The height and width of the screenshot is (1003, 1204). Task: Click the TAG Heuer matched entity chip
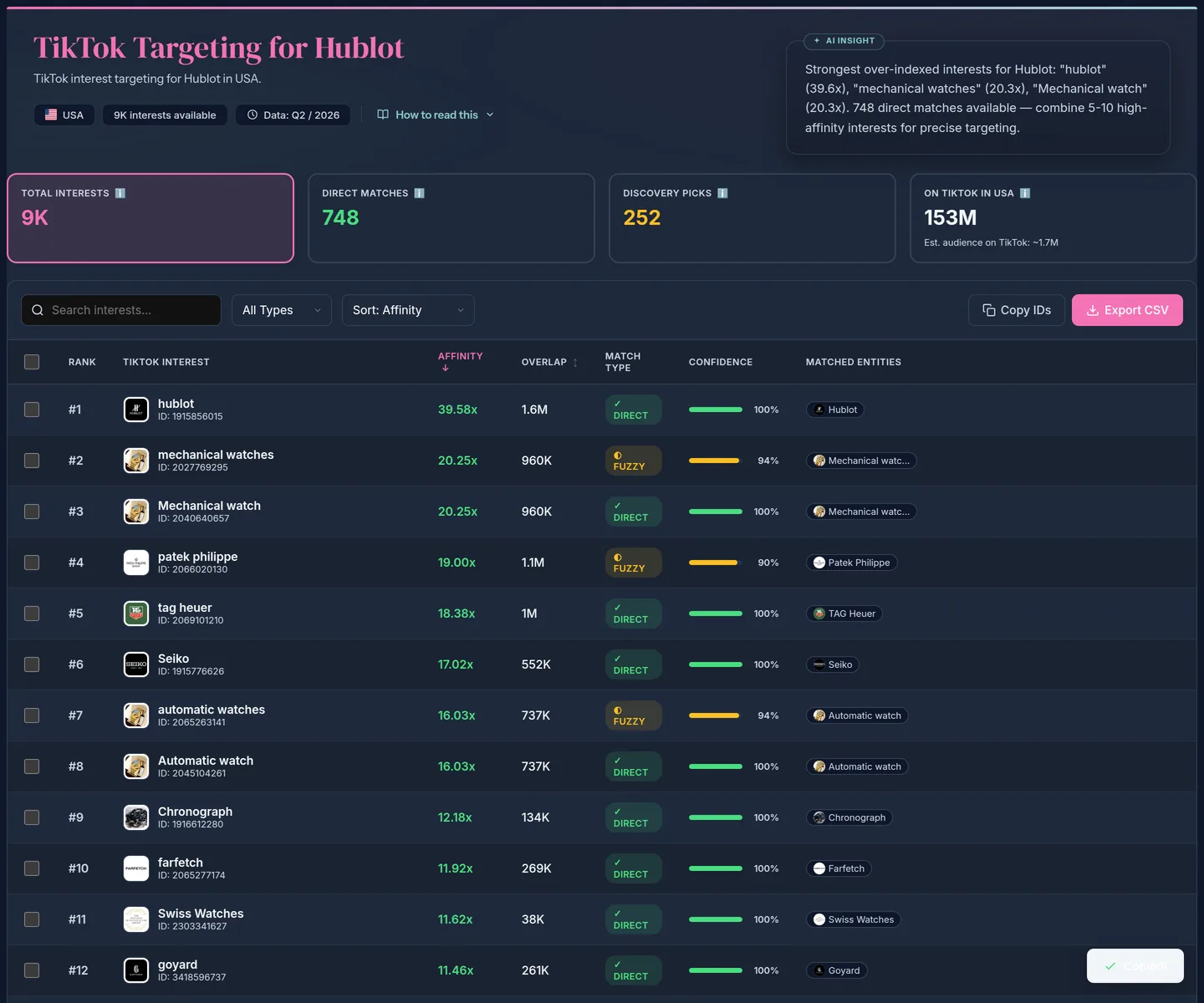click(844, 614)
